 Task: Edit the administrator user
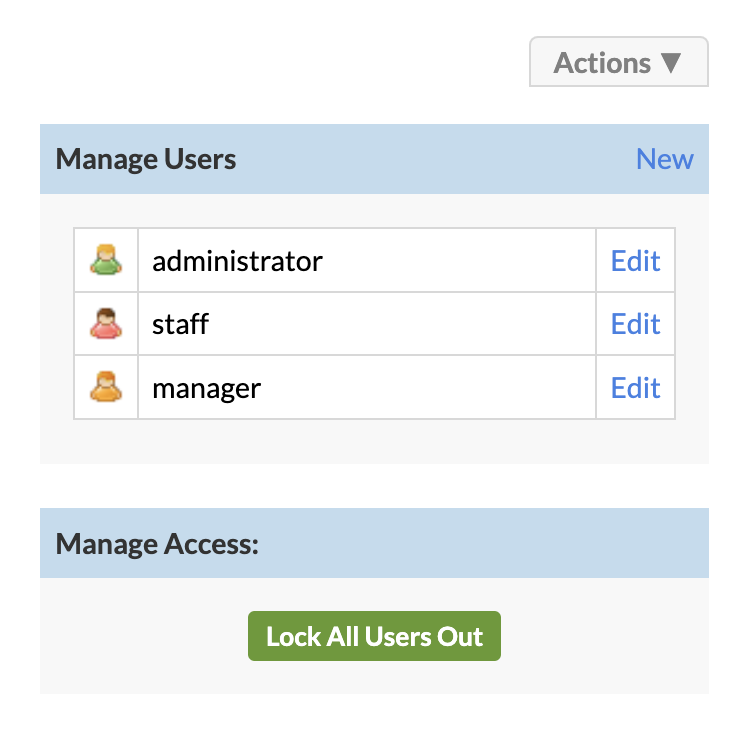(x=635, y=260)
